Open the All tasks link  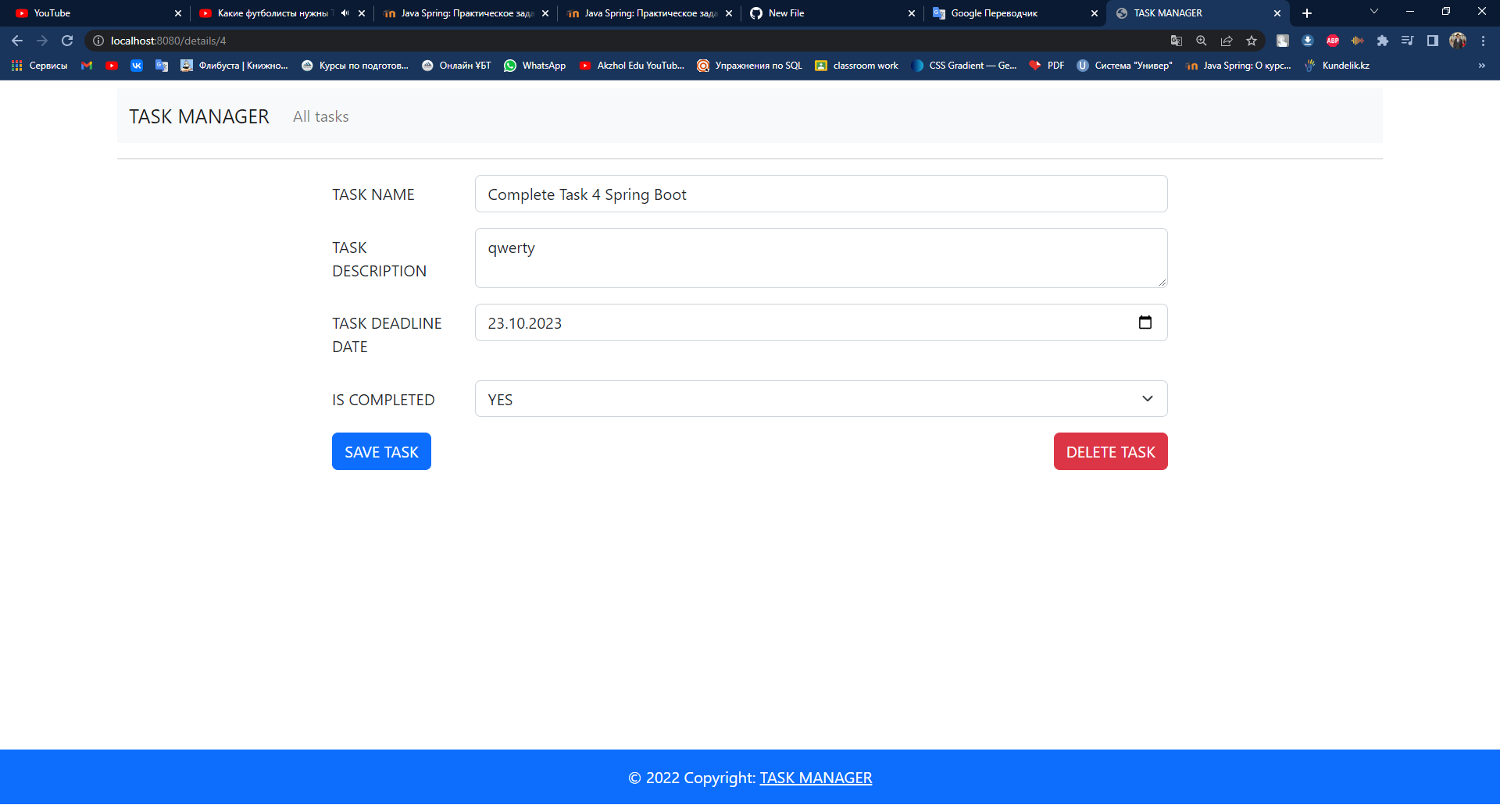(320, 116)
